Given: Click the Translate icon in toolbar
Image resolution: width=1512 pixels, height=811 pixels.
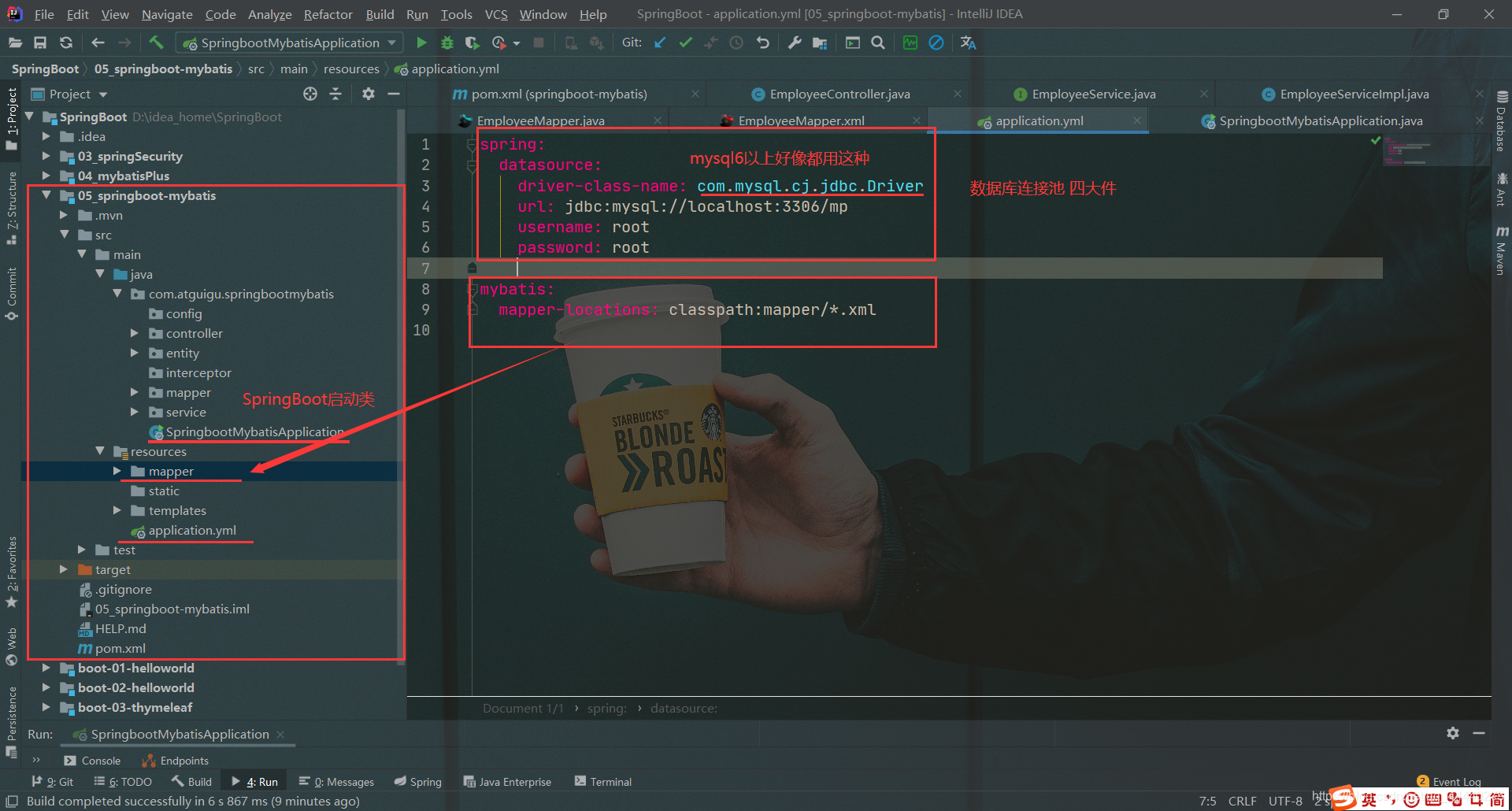Looking at the screenshot, I should tap(968, 43).
